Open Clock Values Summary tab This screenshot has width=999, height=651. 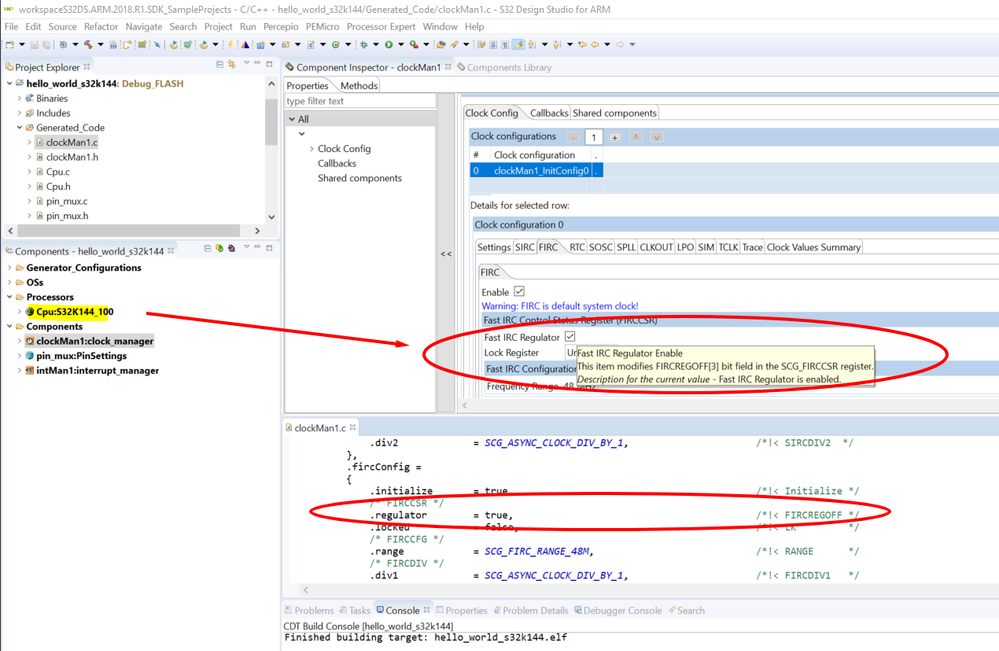(814, 247)
